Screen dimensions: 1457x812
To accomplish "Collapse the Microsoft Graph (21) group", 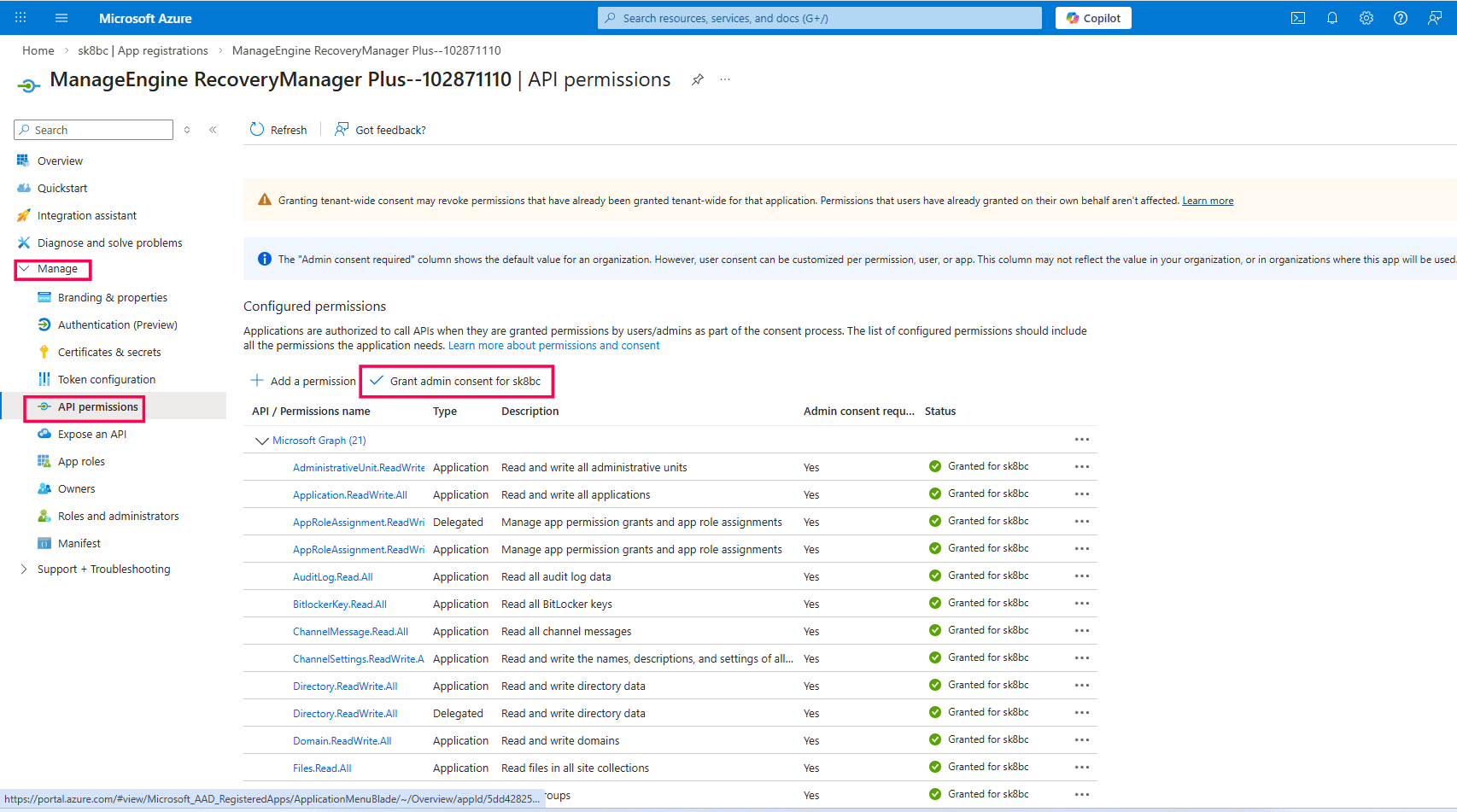I will [262, 441].
